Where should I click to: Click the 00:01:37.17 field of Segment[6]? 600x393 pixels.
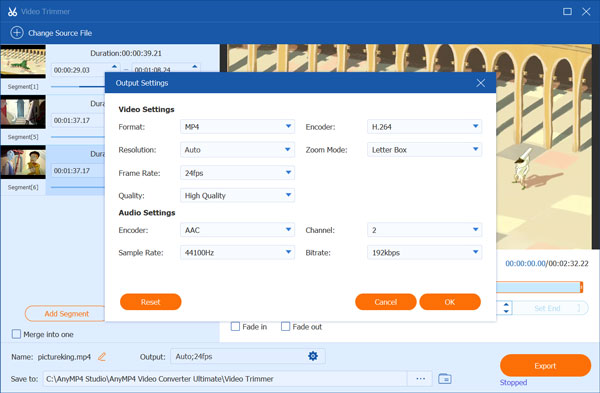[x=78, y=171]
